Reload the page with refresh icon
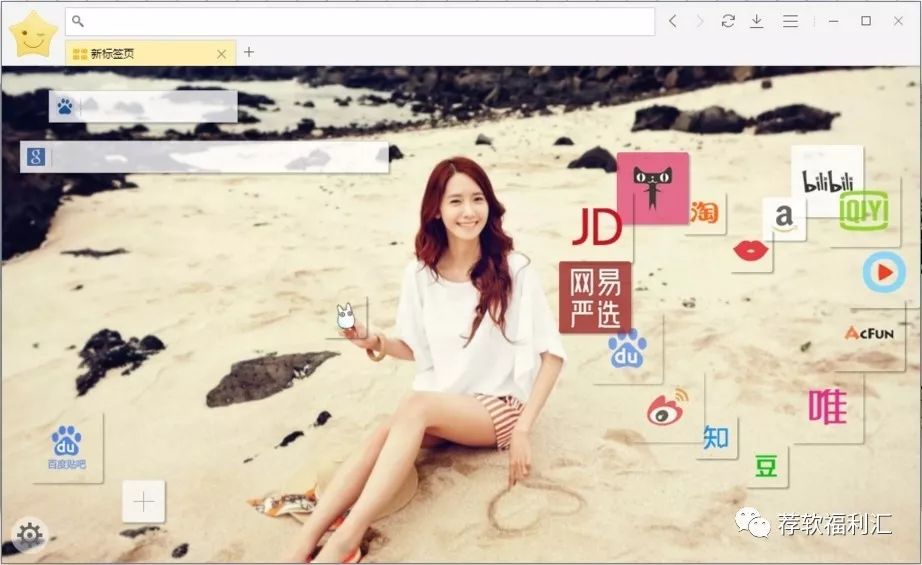922x565 pixels. (x=728, y=21)
